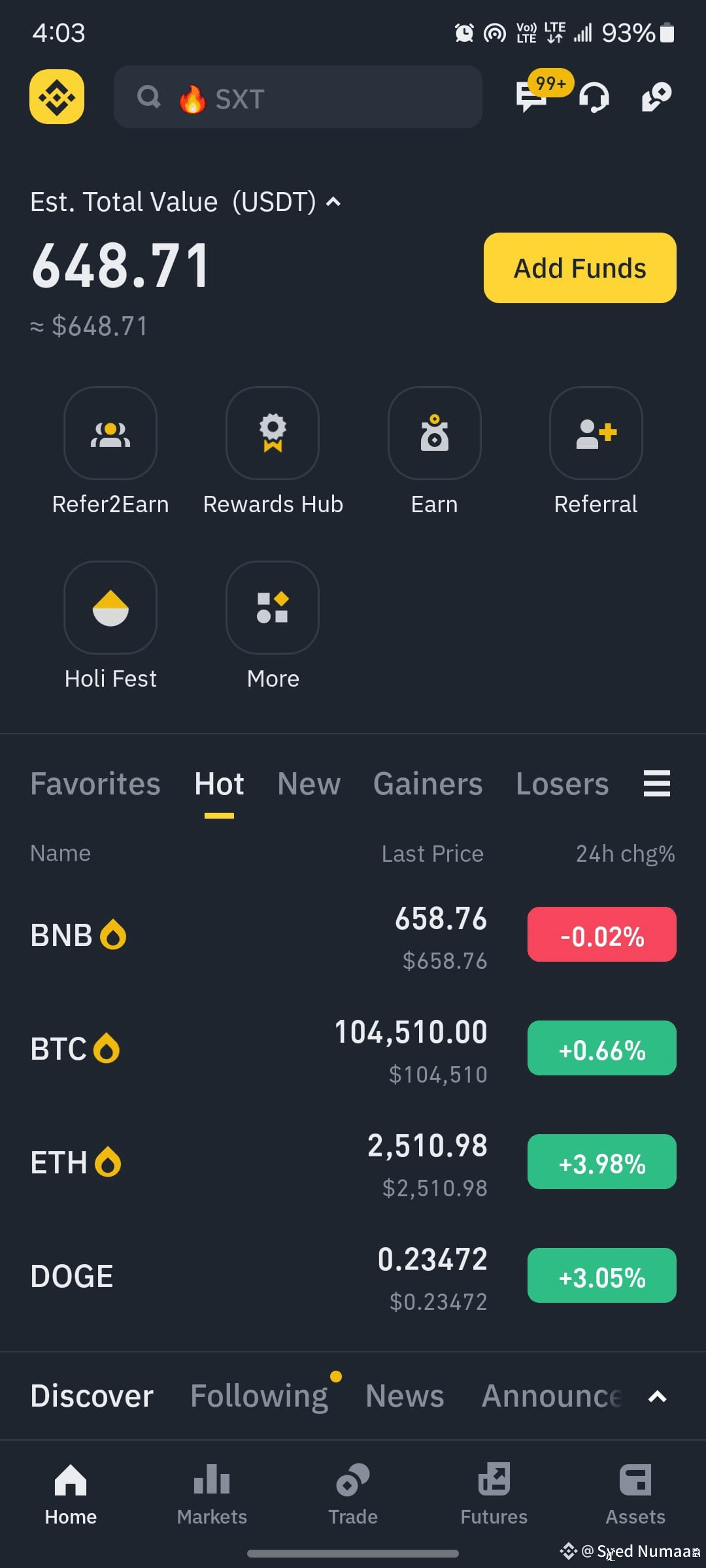Open the Holi Fest shortcut
This screenshot has width=706, height=1568.
pos(110,608)
